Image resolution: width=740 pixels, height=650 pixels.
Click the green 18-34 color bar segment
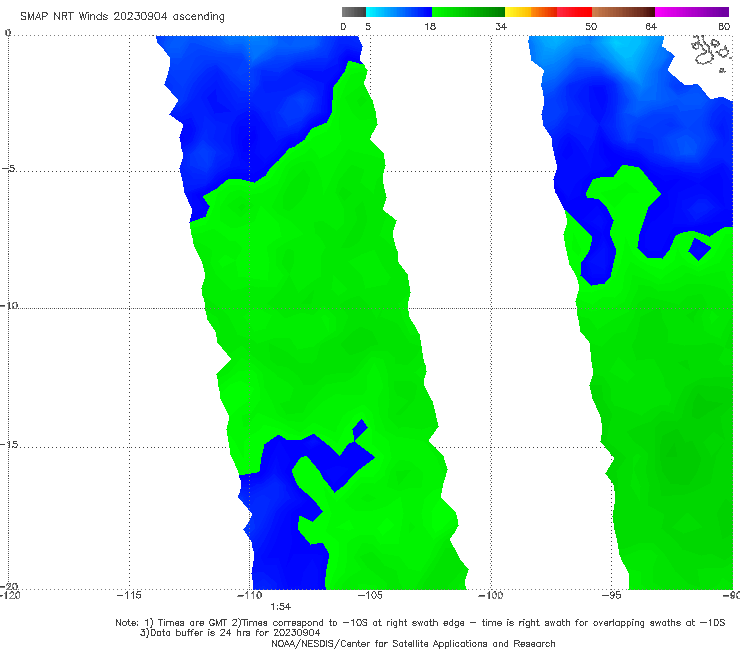click(x=468, y=12)
